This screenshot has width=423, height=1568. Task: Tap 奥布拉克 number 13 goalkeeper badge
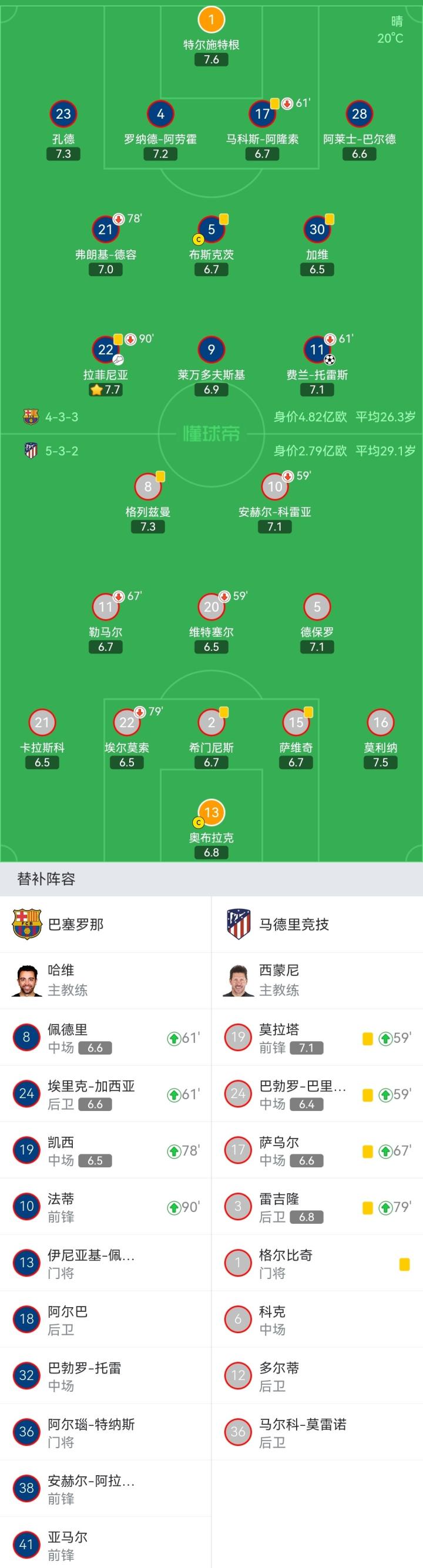click(x=211, y=812)
